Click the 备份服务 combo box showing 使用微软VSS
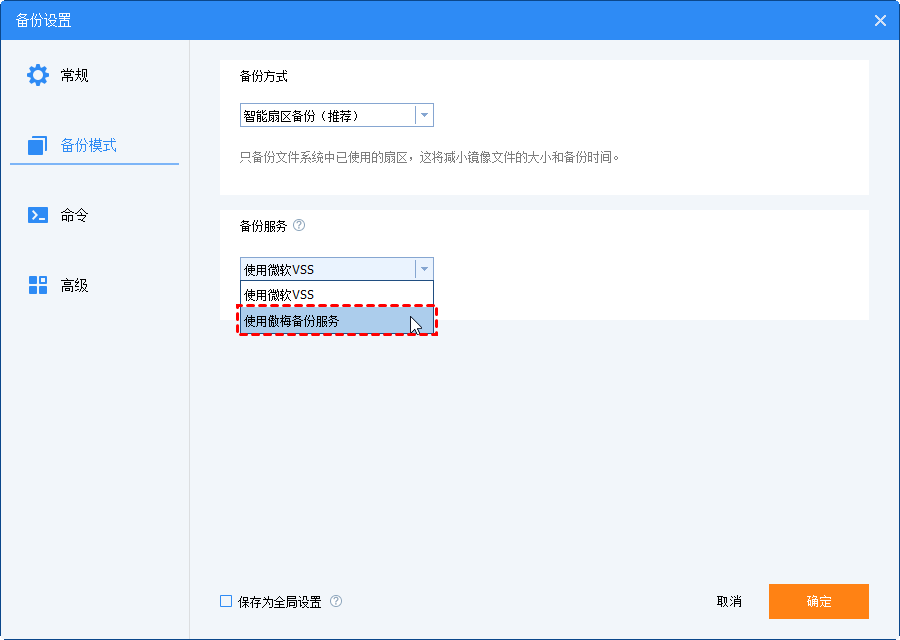The width and height of the screenshot is (900, 640). click(x=327, y=269)
